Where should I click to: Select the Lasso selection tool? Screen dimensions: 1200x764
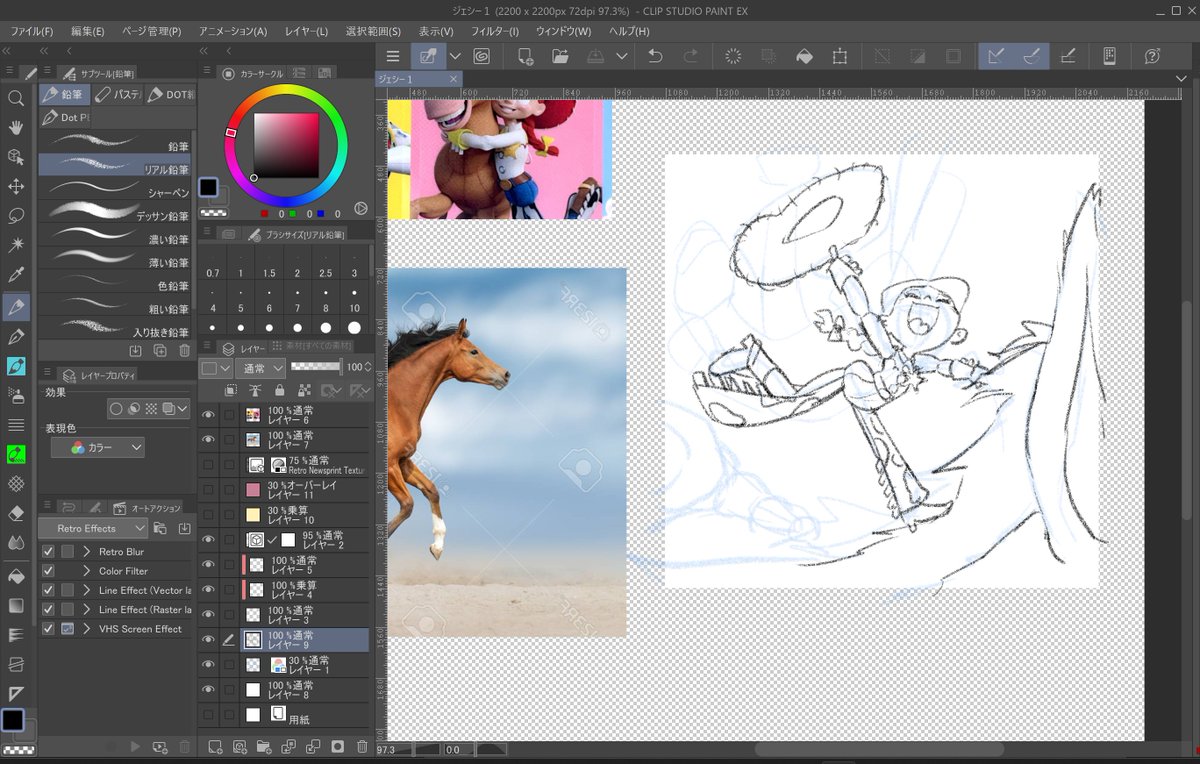coord(16,216)
